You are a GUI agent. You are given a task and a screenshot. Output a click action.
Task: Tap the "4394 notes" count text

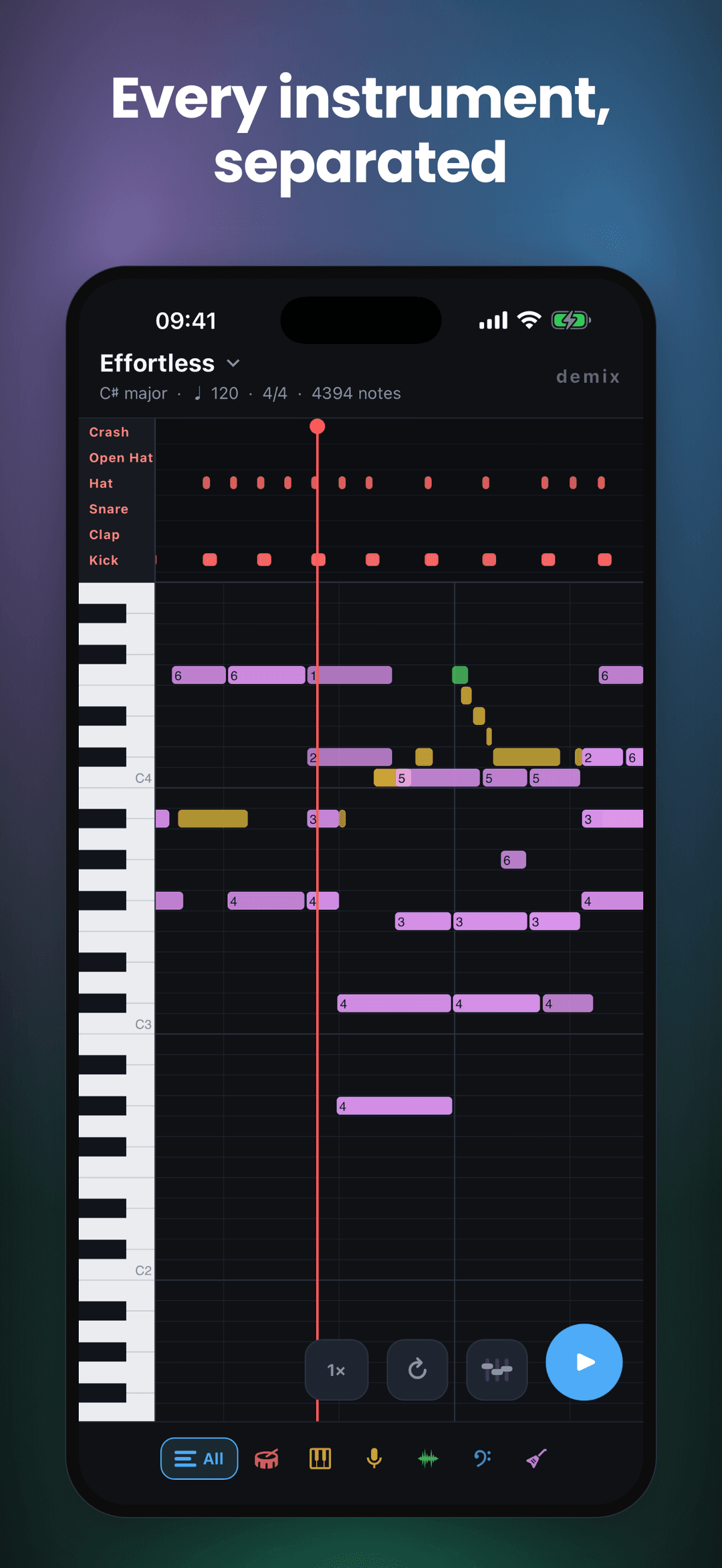[356, 394]
